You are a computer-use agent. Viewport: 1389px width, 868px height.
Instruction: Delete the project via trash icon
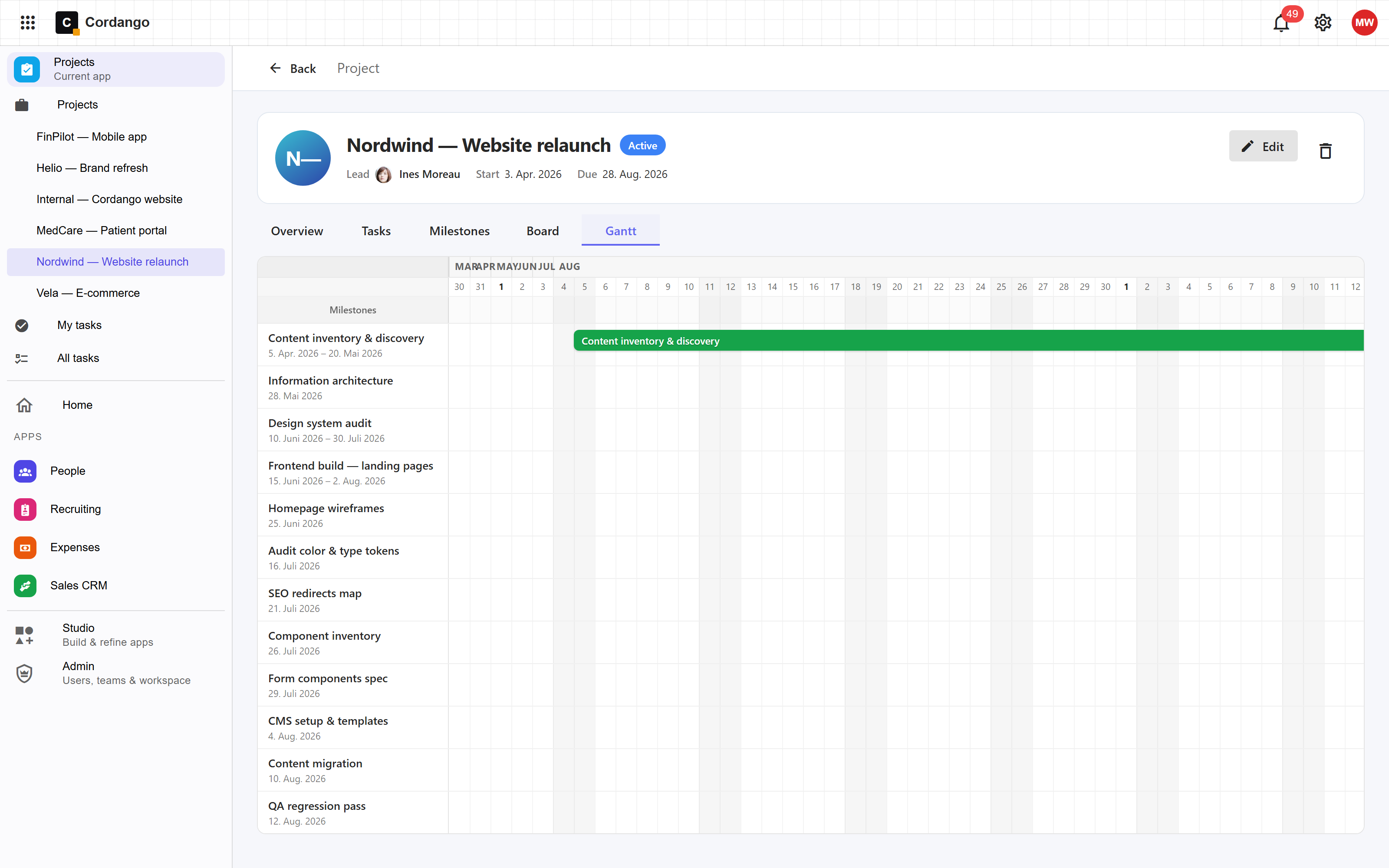point(1325,151)
